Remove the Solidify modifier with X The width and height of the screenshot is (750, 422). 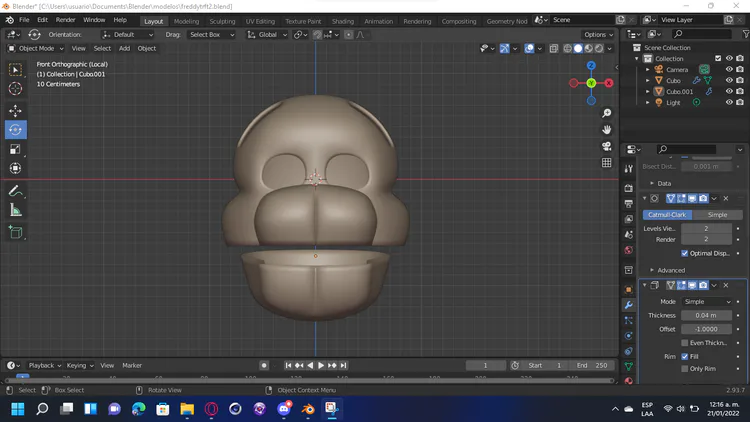726,285
